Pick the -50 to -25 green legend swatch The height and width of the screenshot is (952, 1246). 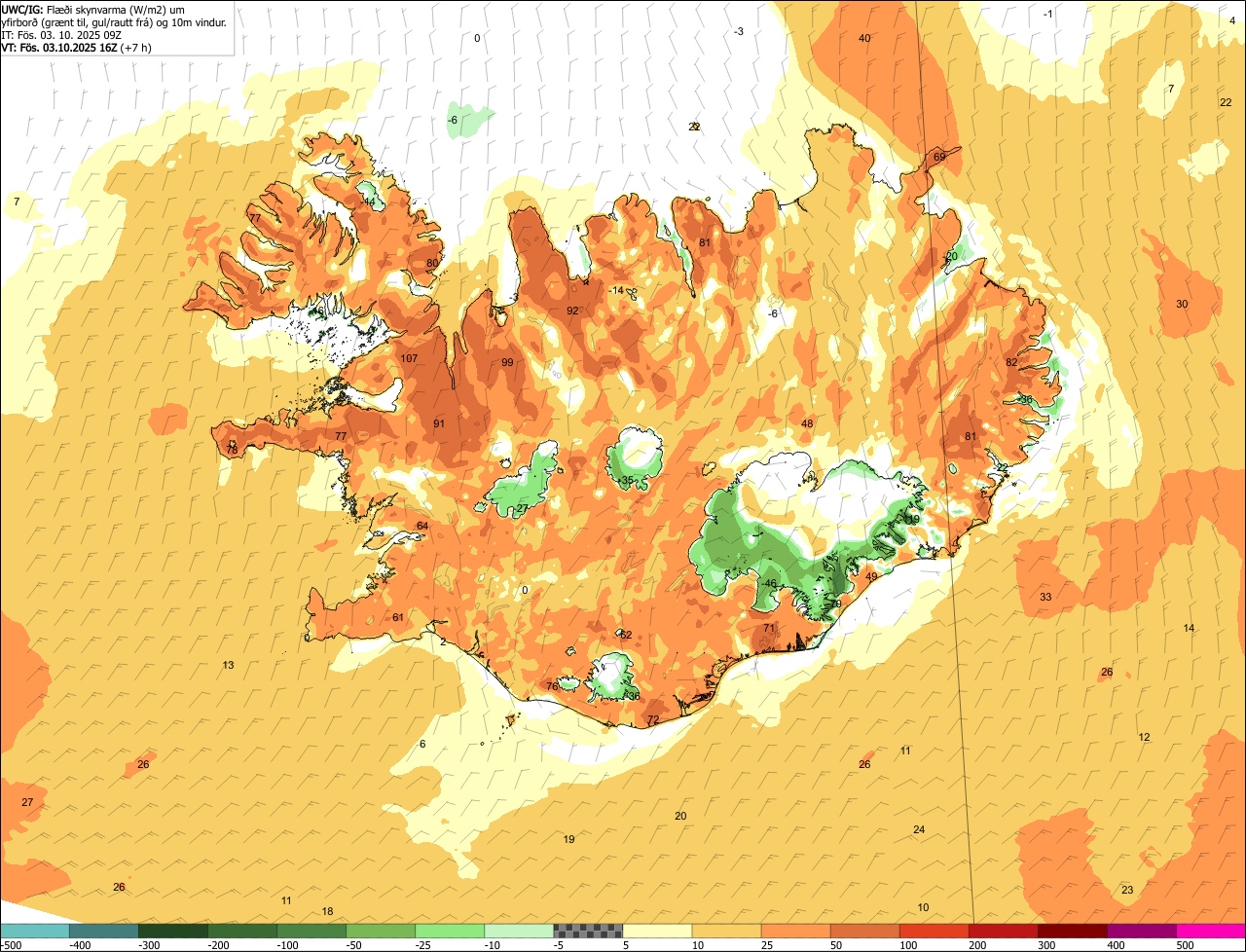point(381,931)
